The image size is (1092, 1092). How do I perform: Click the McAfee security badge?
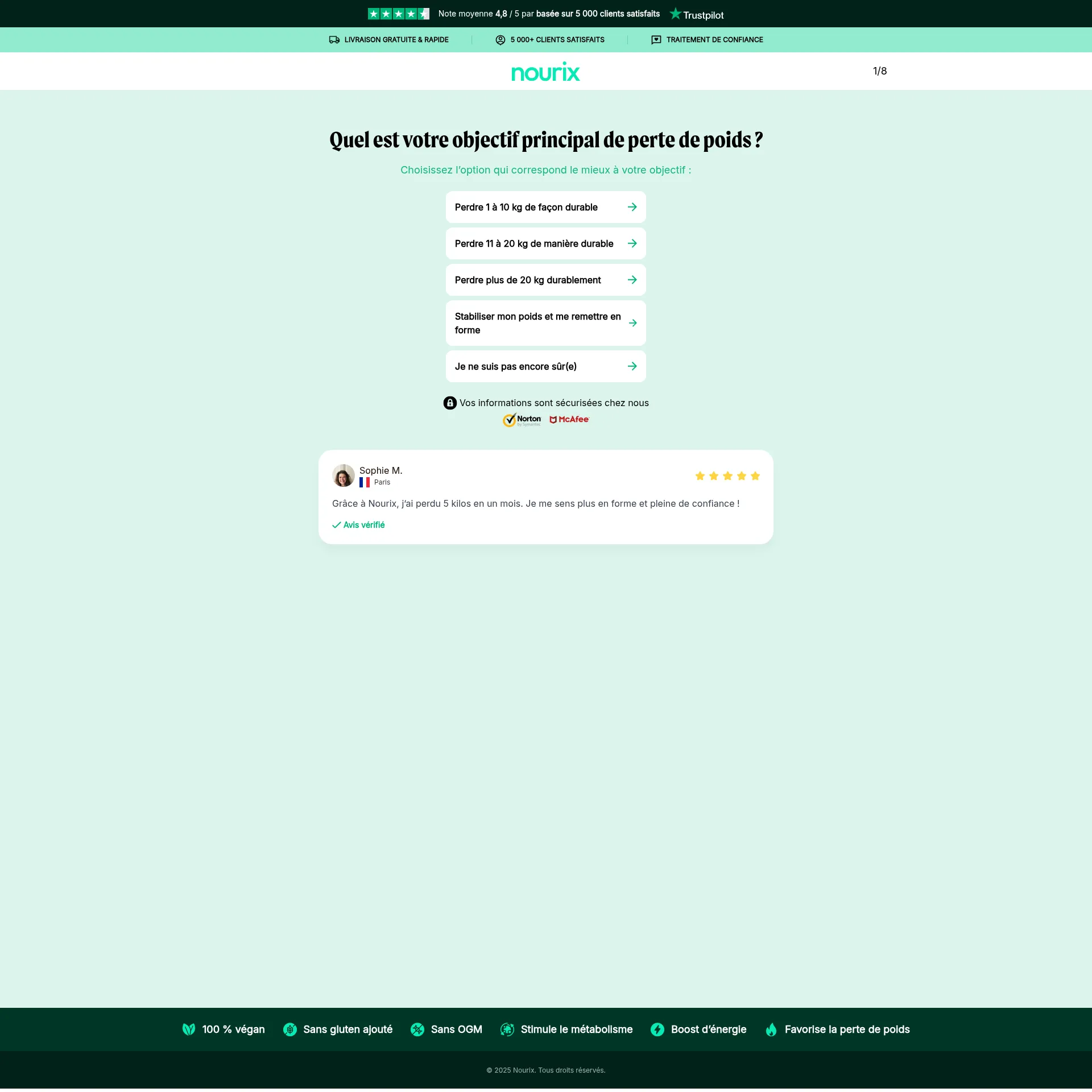[569, 420]
